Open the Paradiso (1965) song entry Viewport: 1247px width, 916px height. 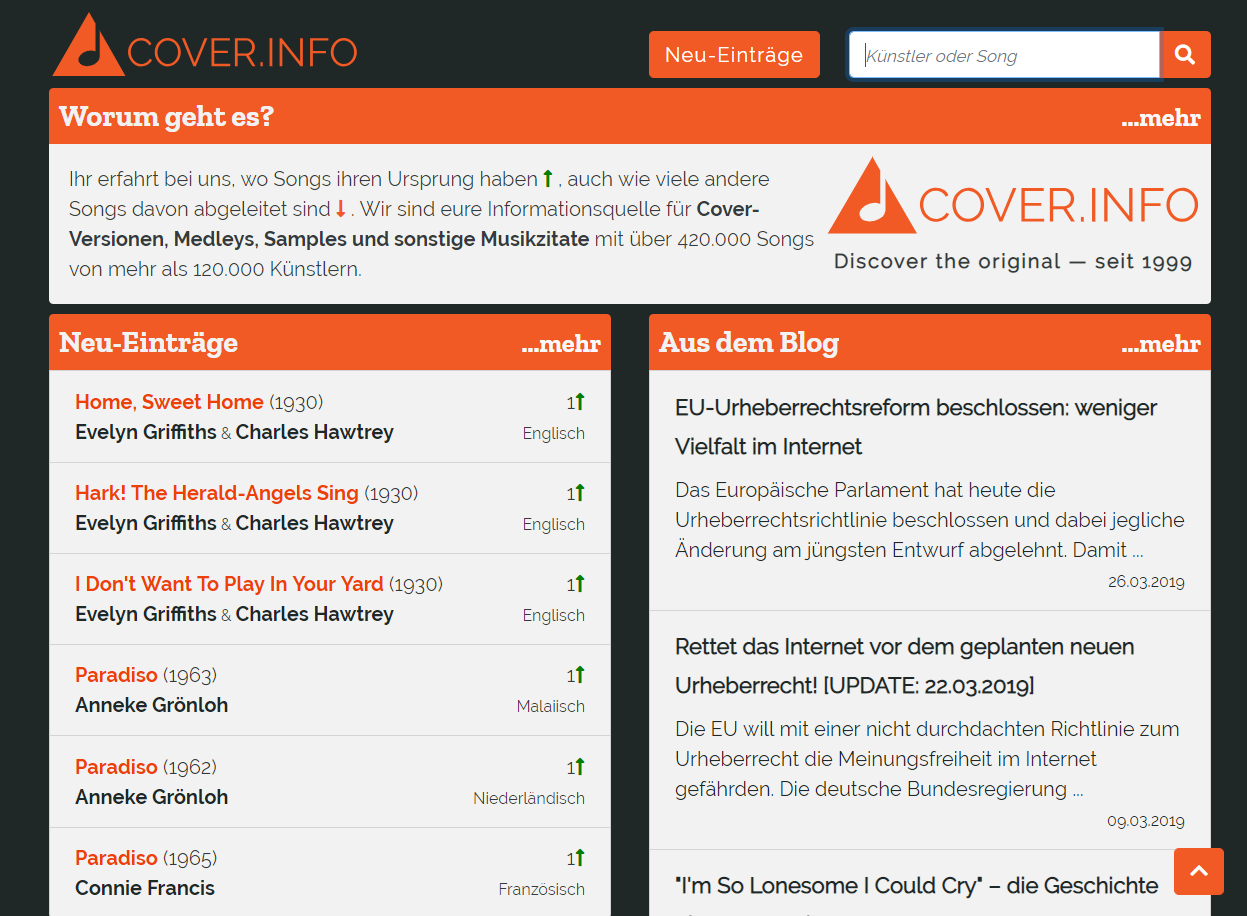pyautogui.click(x=116, y=858)
